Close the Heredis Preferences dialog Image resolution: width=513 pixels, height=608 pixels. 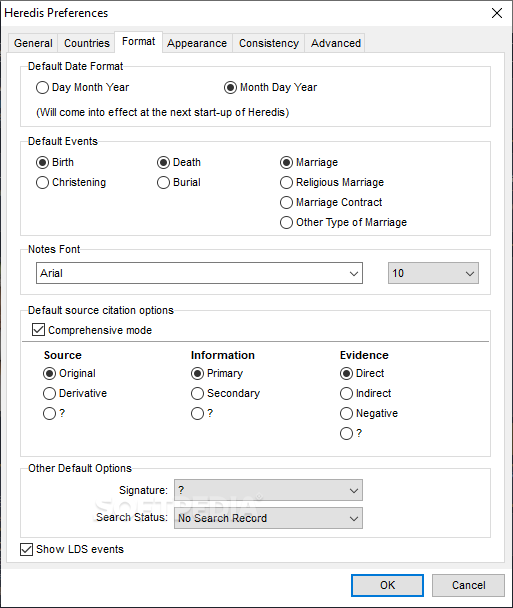(x=497, y=13)
